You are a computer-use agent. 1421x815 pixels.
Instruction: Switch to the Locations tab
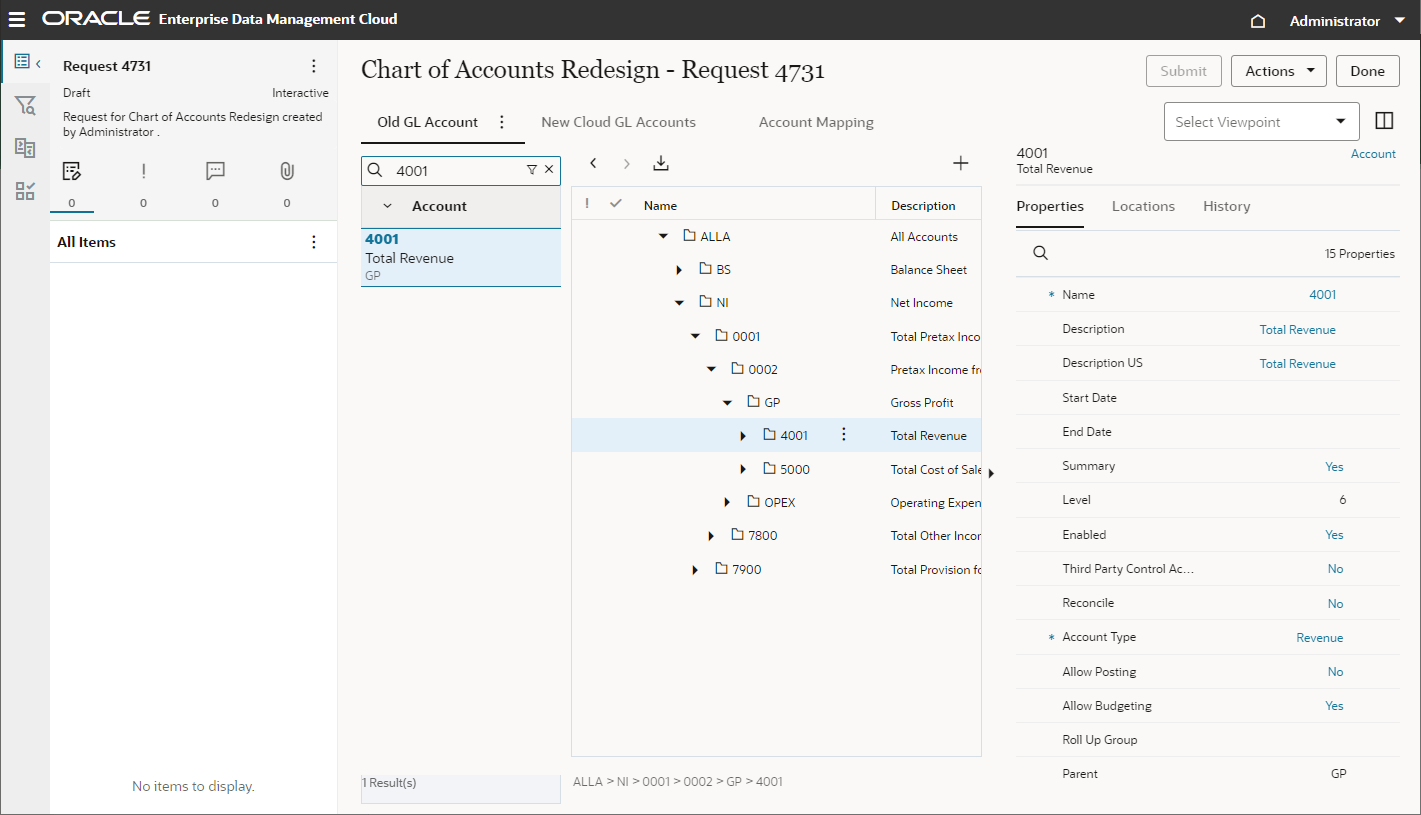[x=1143, y=206]
